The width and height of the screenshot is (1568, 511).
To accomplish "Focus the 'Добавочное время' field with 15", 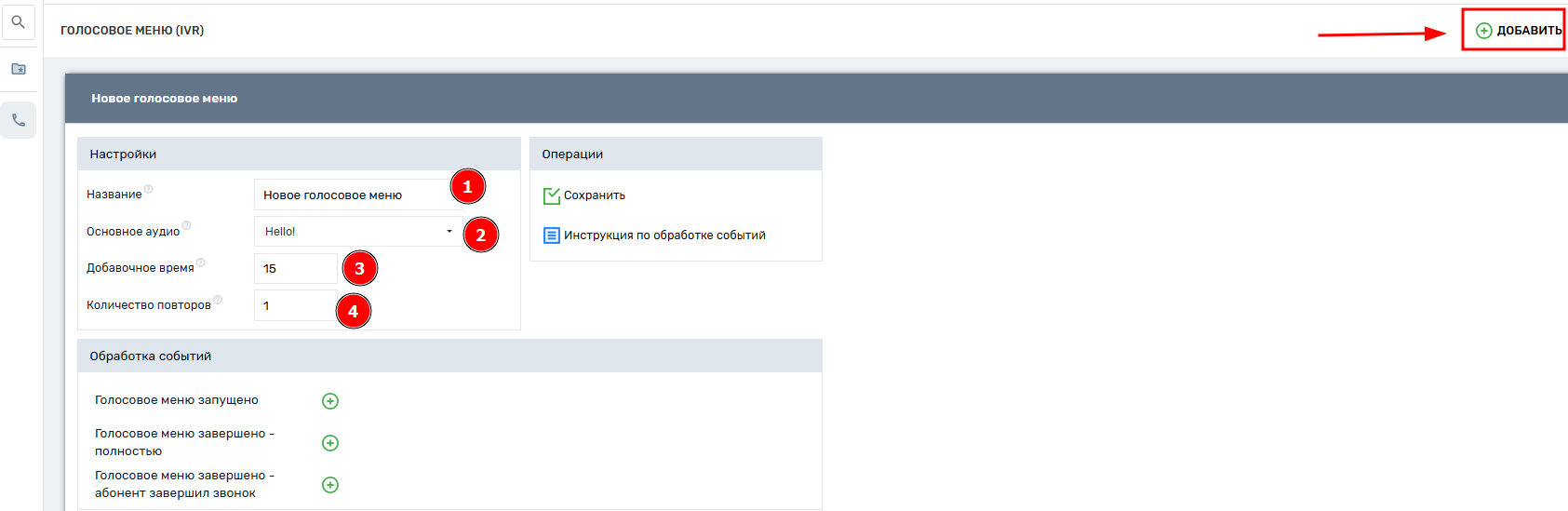I will (295, 268).
